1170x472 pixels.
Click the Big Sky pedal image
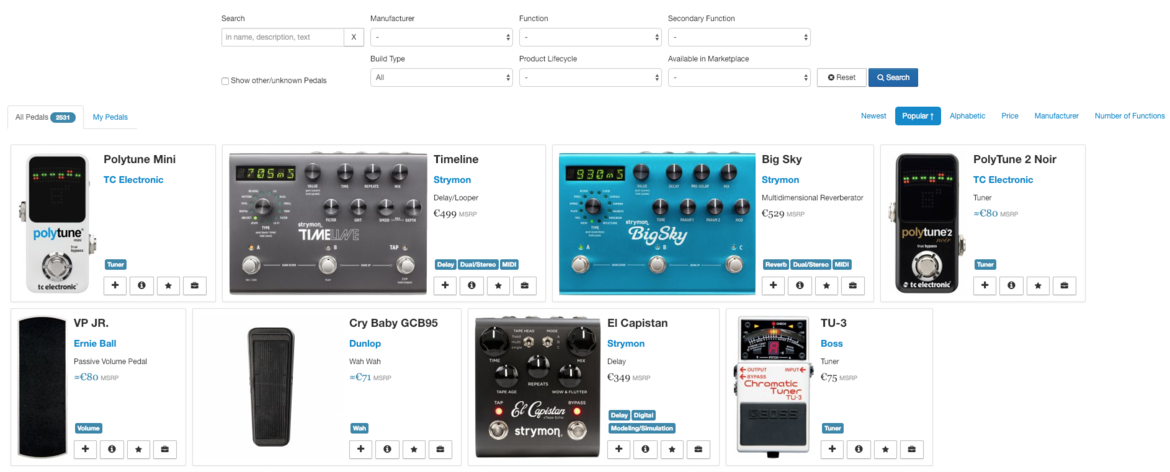pos(657,224)
